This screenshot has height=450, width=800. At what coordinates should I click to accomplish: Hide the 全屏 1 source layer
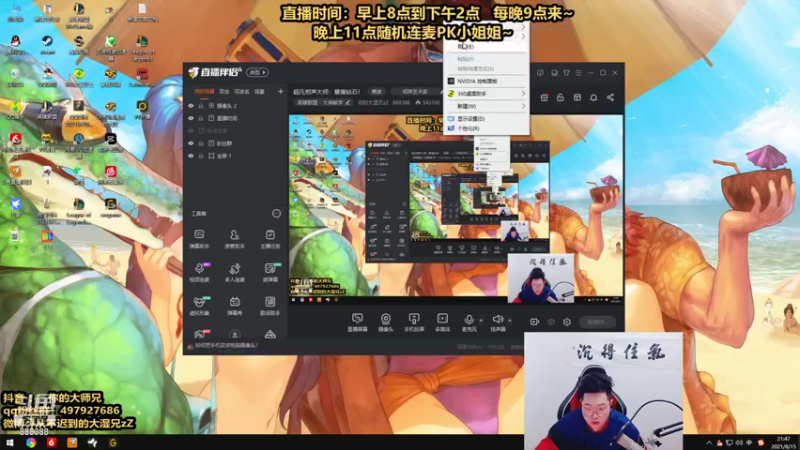click(x=191, y=156)
